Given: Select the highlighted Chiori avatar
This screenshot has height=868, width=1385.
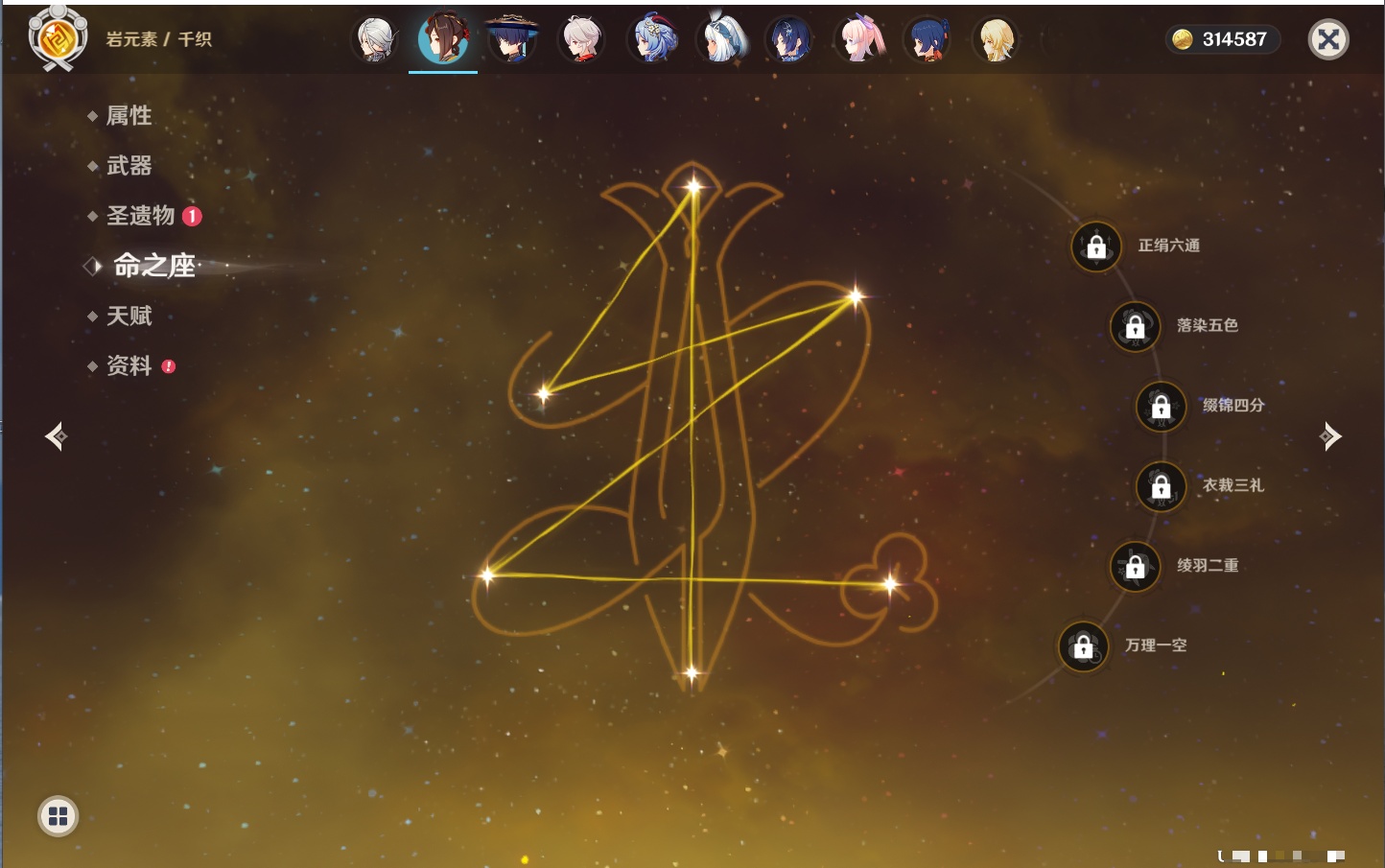Looking at the screenshot, I should click(443, 39).
